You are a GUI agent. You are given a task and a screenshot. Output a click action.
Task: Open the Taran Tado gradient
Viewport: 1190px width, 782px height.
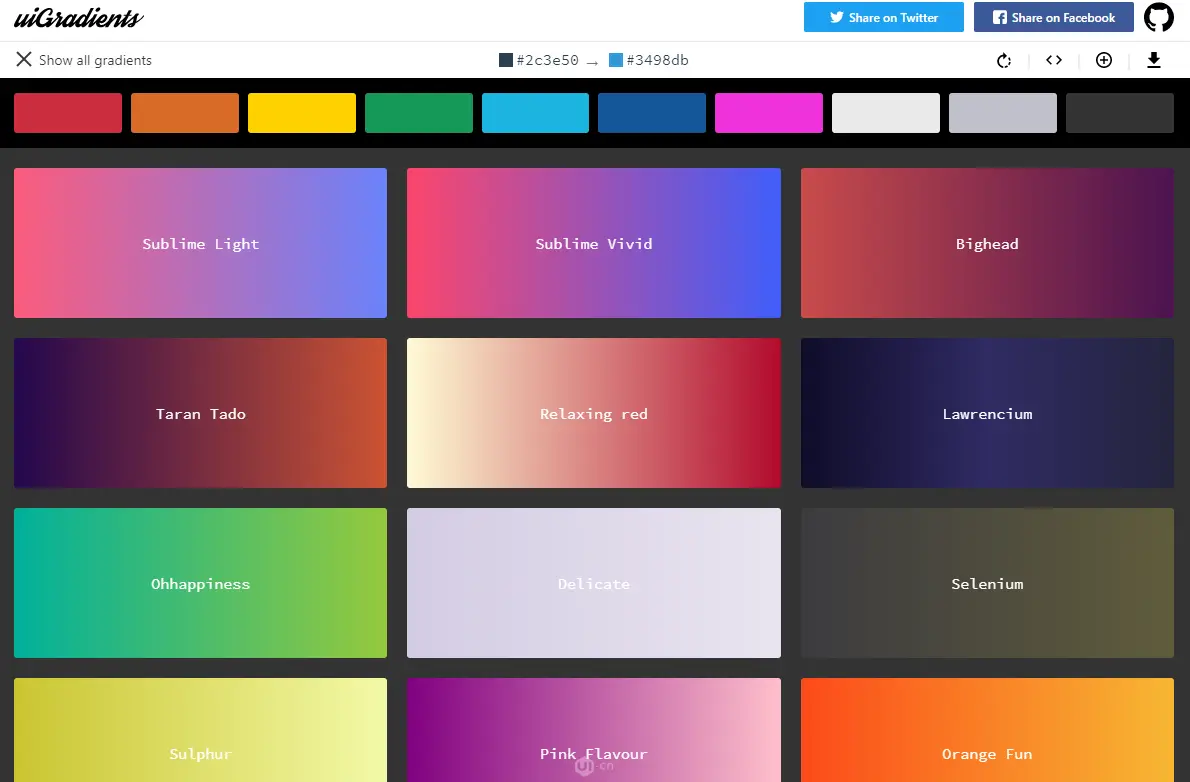(200, 413)
